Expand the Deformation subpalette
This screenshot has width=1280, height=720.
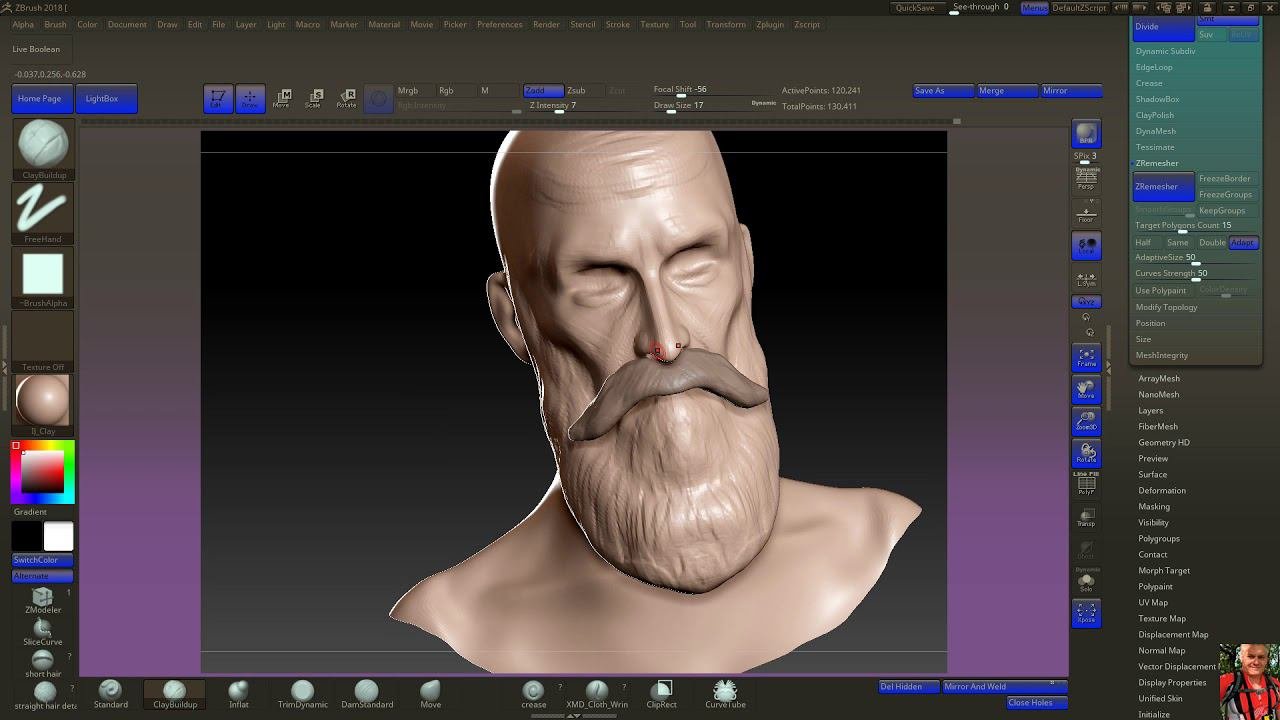(1161, 491)
